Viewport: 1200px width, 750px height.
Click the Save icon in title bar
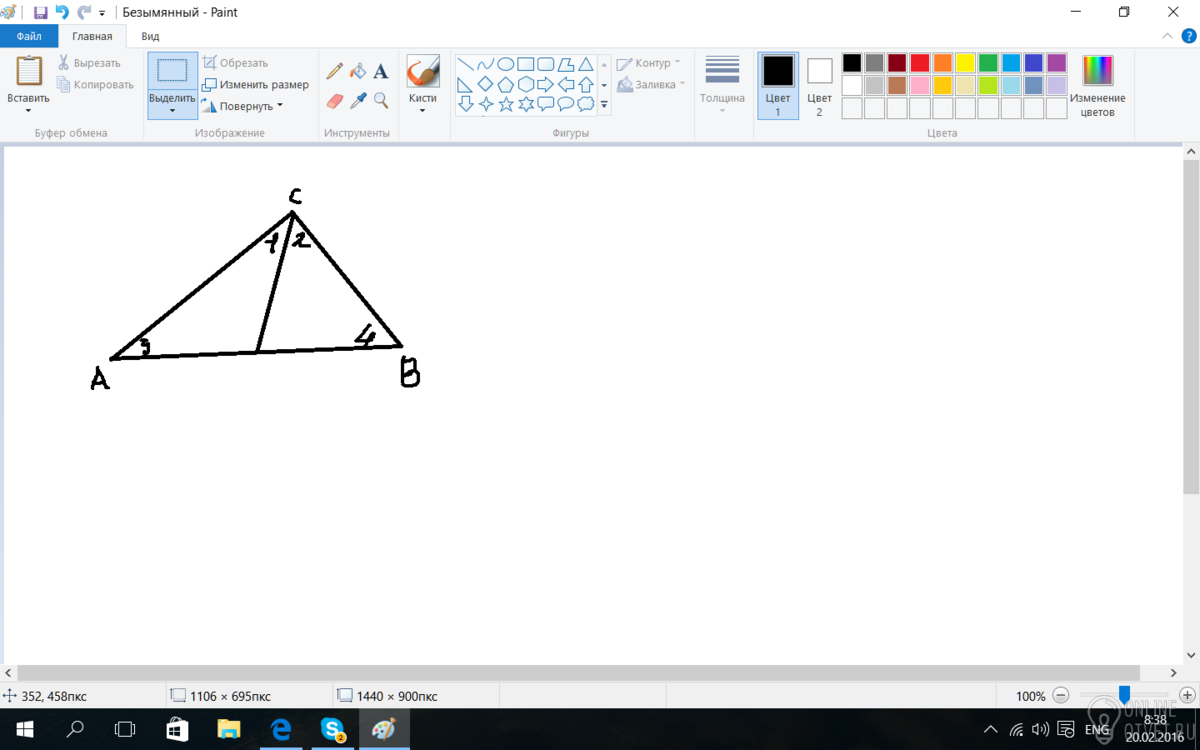(x=41, y=13)
